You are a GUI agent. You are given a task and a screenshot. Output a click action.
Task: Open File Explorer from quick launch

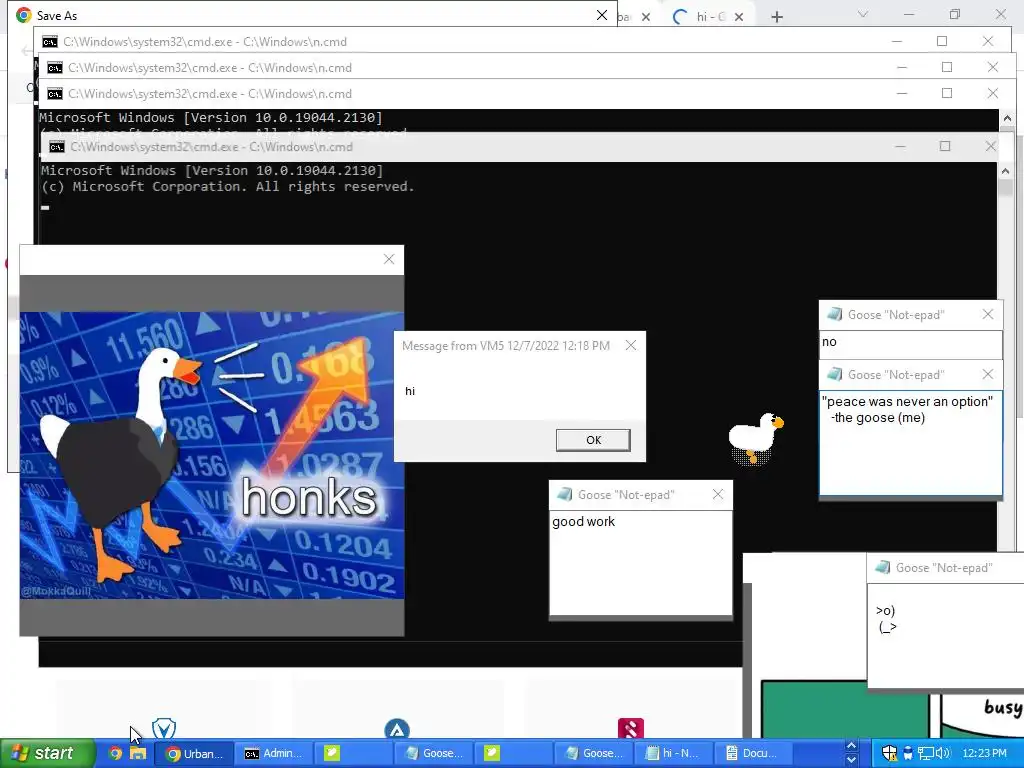coord(138,753)
